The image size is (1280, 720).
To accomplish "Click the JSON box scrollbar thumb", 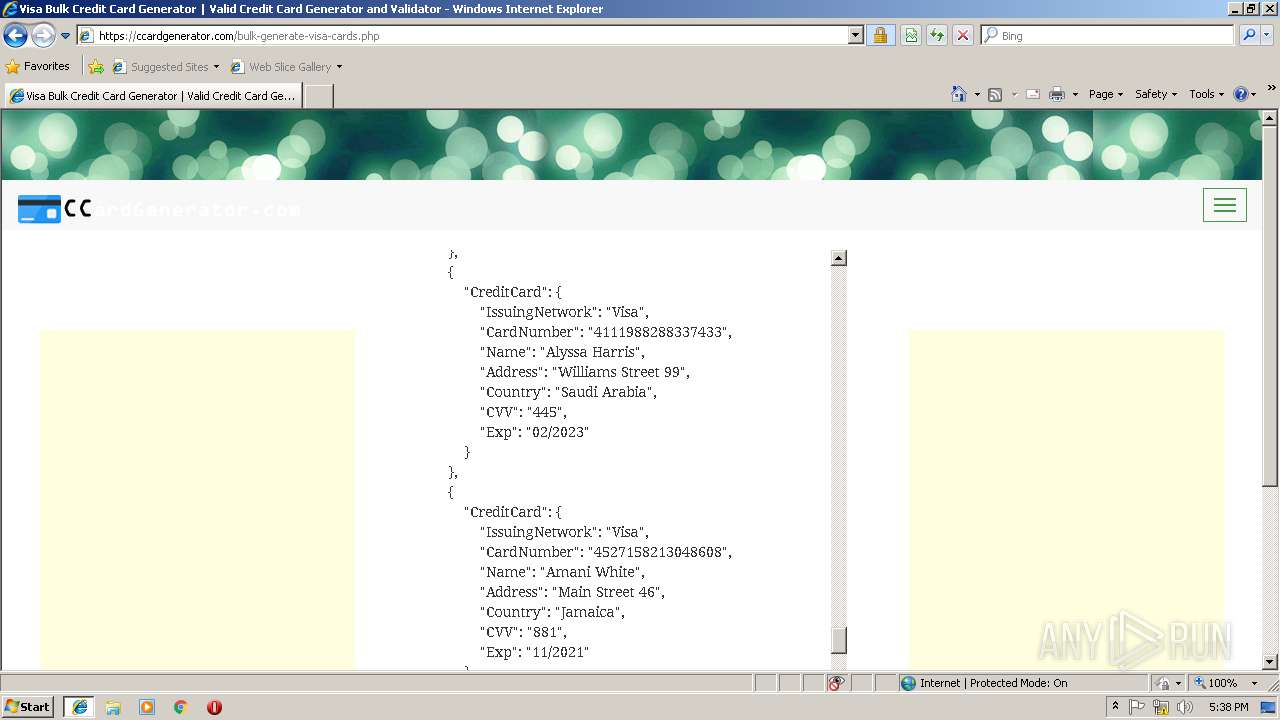I will click(x=839, y=639).
